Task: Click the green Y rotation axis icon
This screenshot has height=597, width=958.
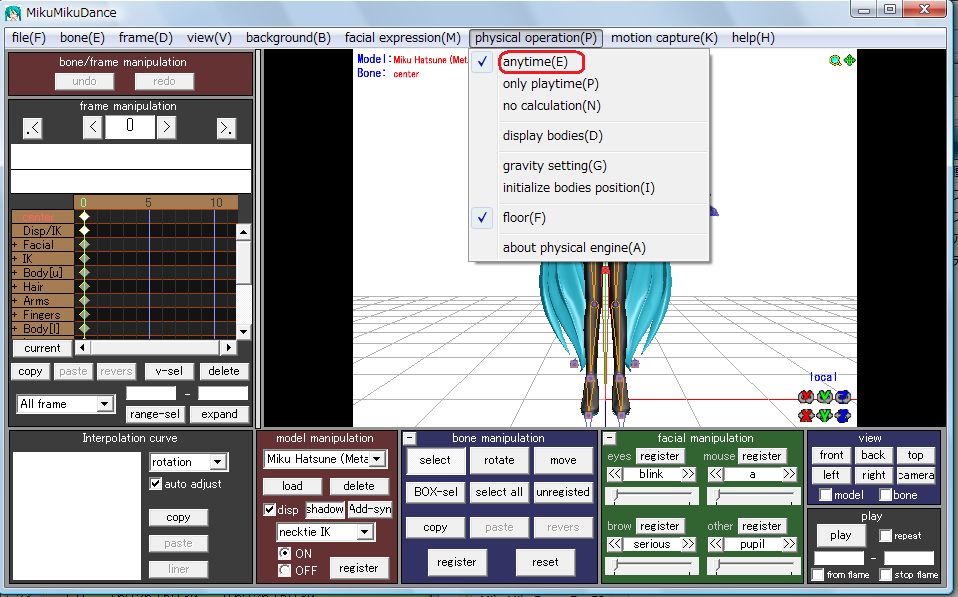Action: 825,397
